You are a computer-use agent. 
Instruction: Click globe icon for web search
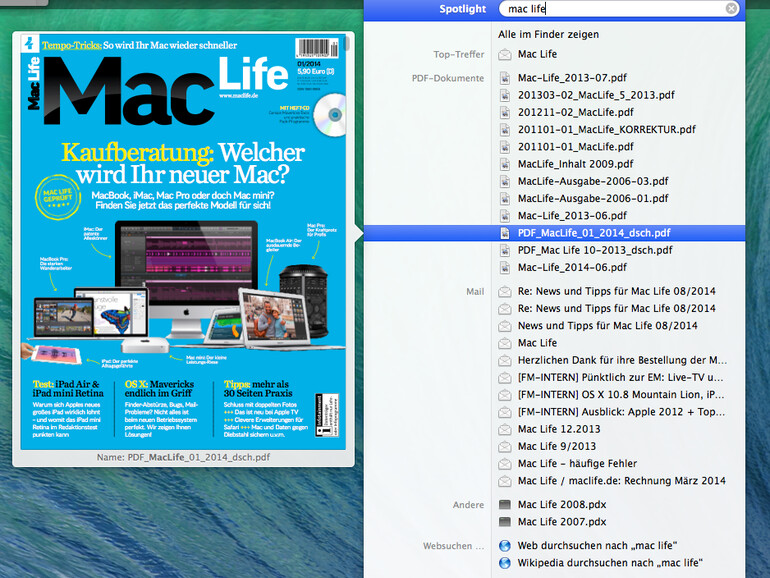click(x=504, y=546)
